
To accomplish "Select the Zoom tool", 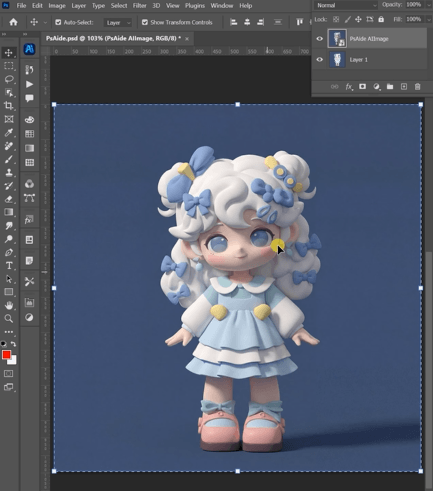I will pos(9,319).
